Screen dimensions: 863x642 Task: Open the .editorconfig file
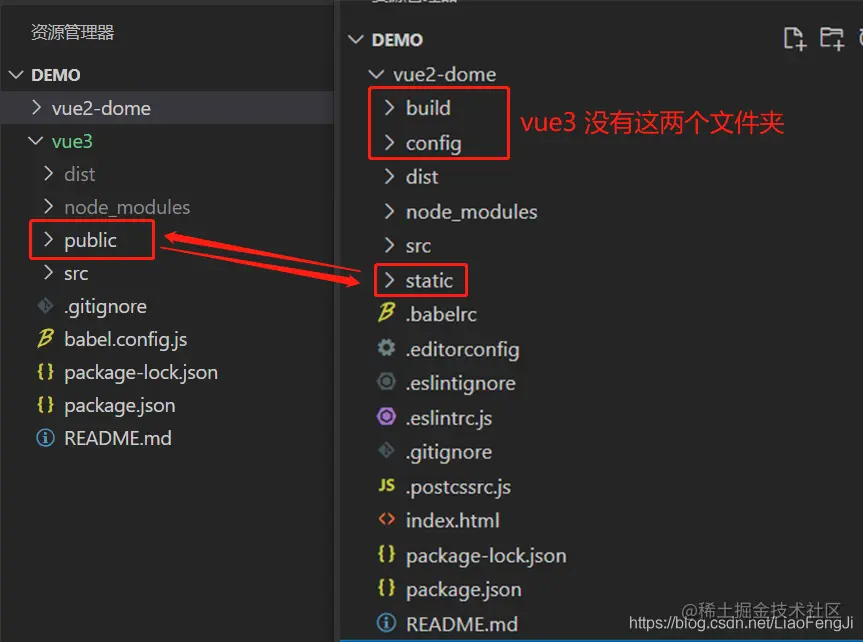click(x=462, y=349)
